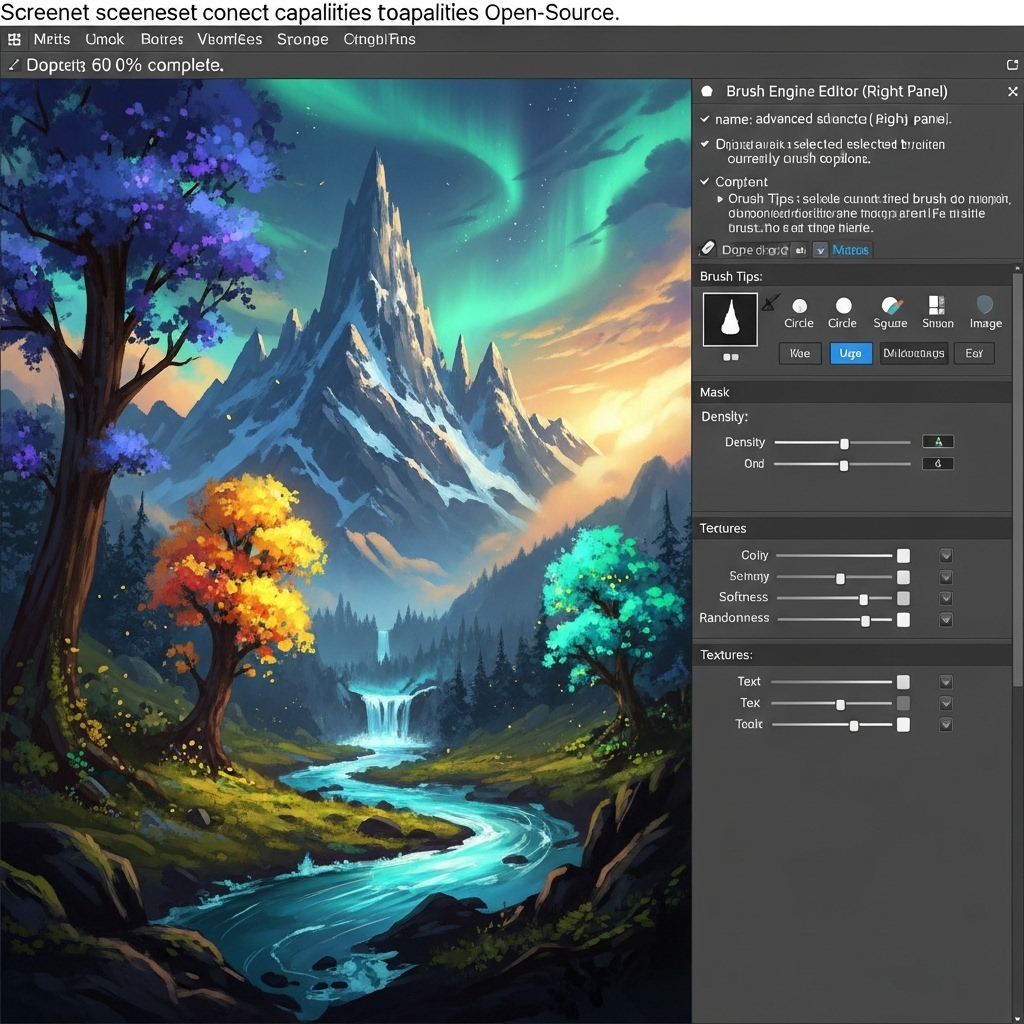Select the cone-shaped brush tip thumbnail
This screenshot has height=1024, width=1024.
[x=730, y=319]
